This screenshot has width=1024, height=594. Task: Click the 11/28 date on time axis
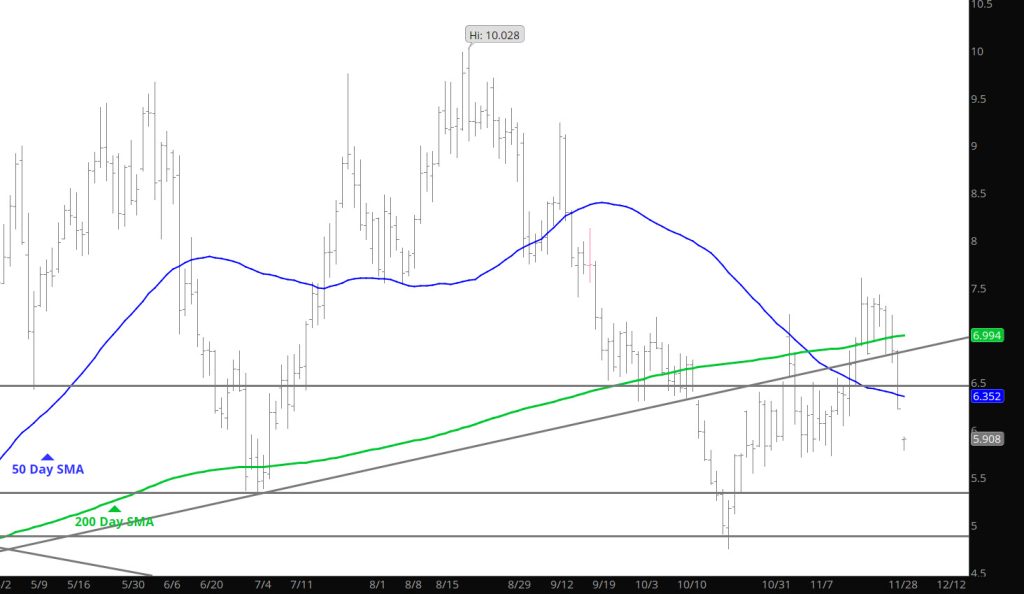coord(905,584)
